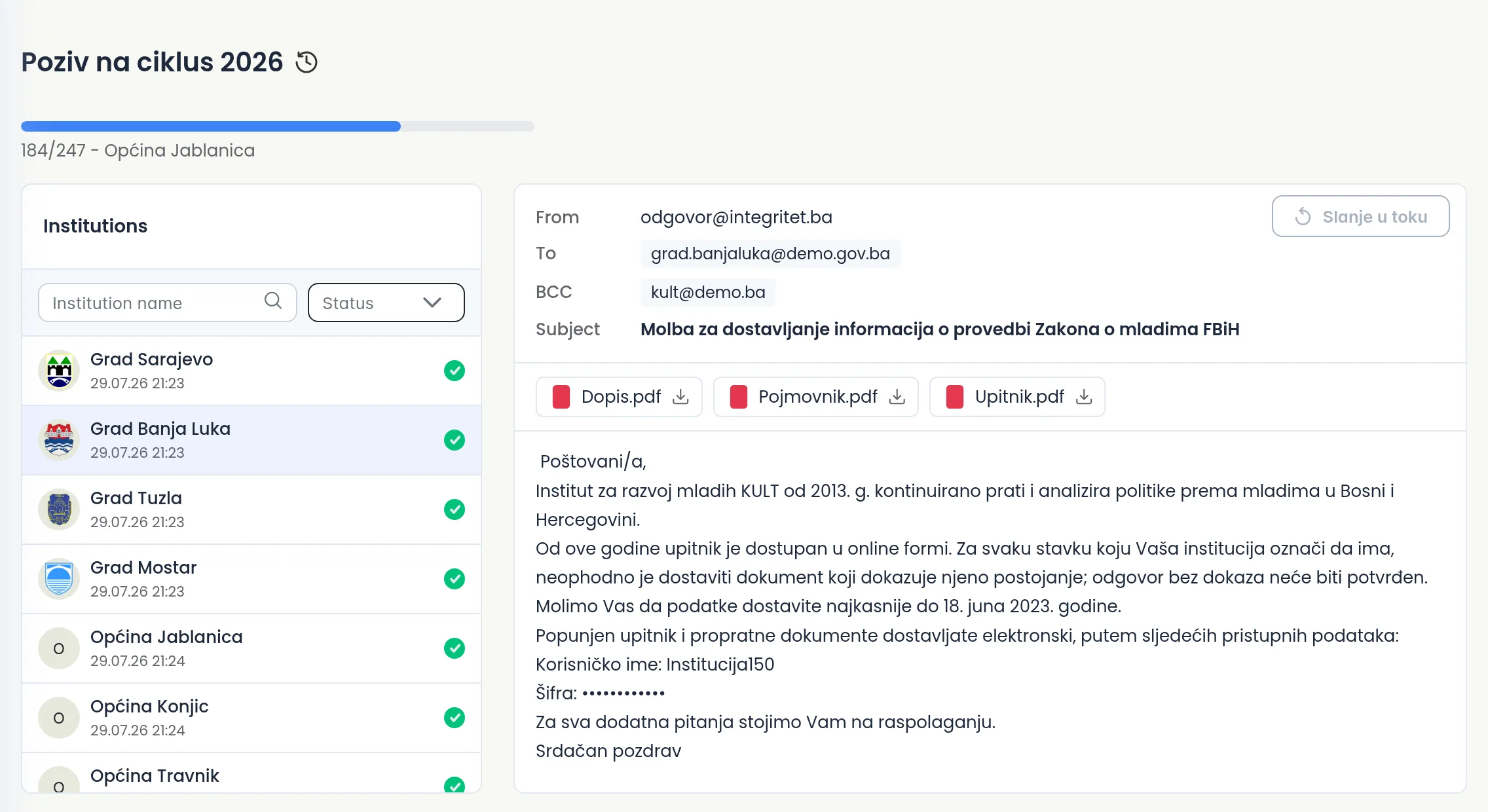The image size is (1488, 812).
Task: Click Grad Sarajevo coat of arms thumbnail
Action: click(x=59, y=371)
